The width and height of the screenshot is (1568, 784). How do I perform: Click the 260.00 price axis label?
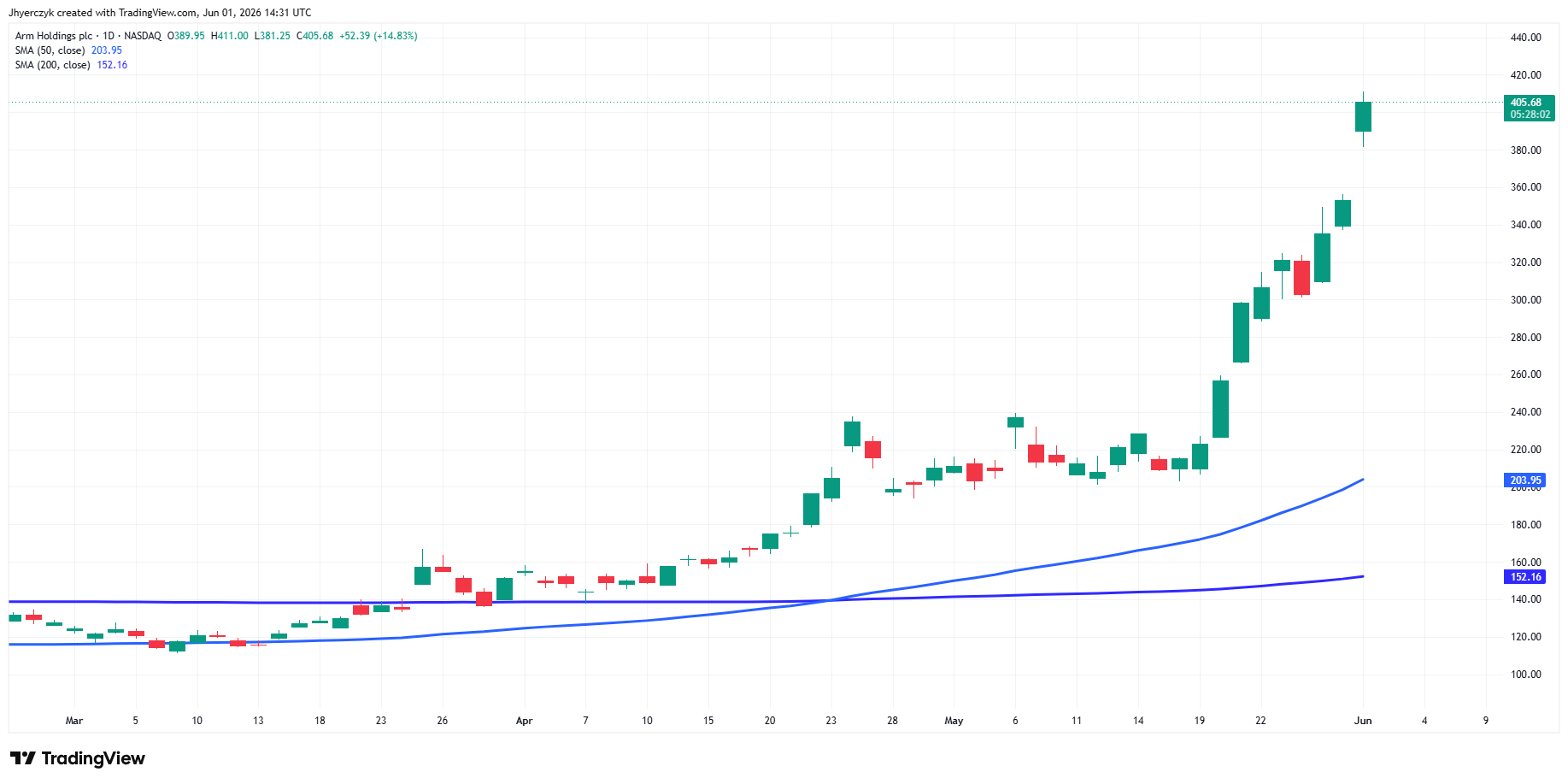[1525, 374]
